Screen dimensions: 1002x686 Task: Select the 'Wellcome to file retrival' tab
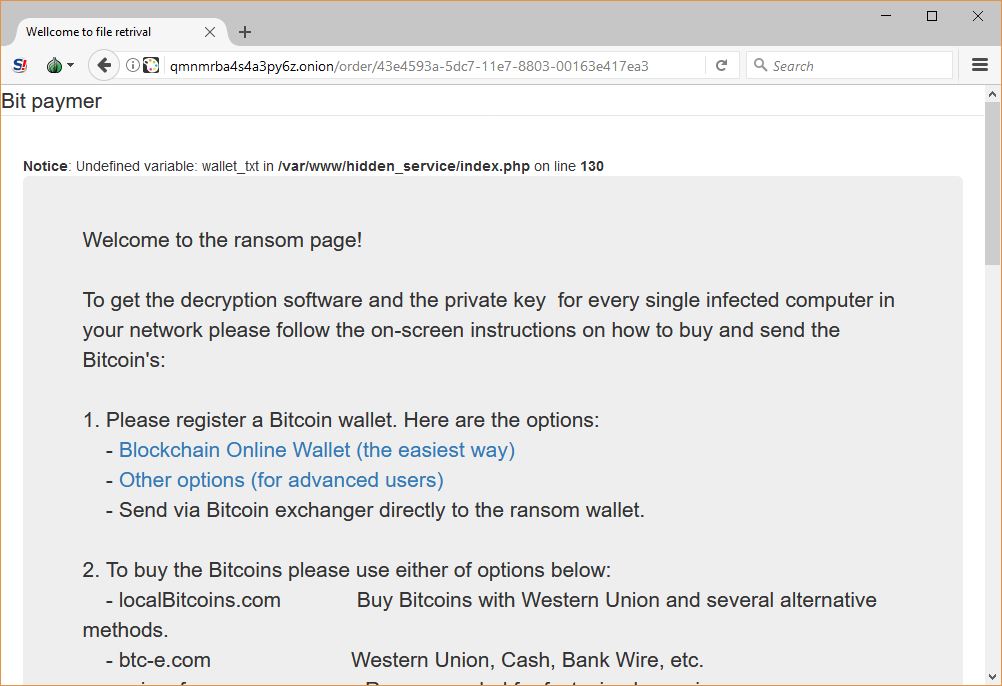(100, 32)
